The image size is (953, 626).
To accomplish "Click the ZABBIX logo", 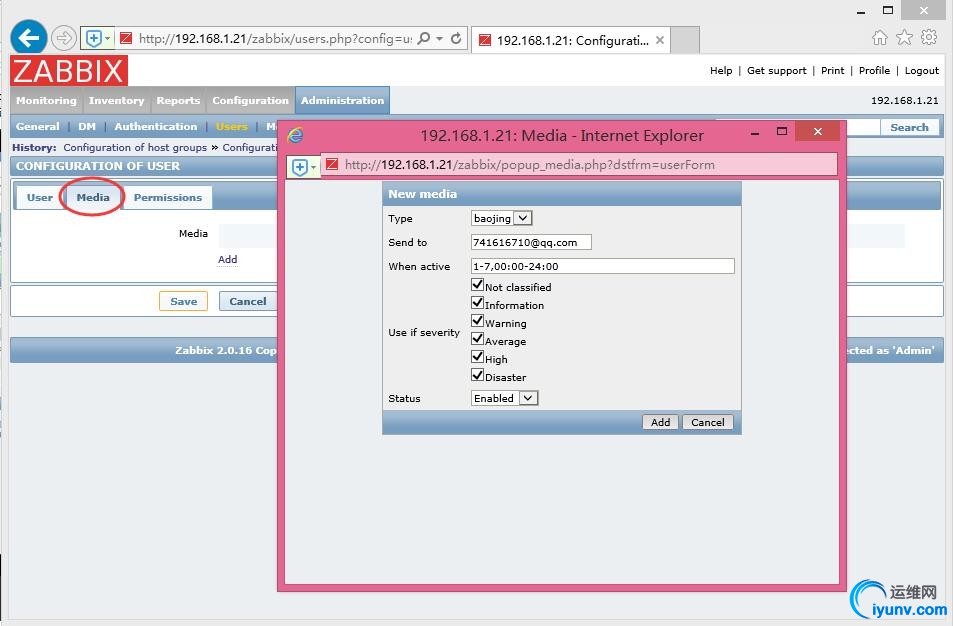I will (x=69, y=71).
